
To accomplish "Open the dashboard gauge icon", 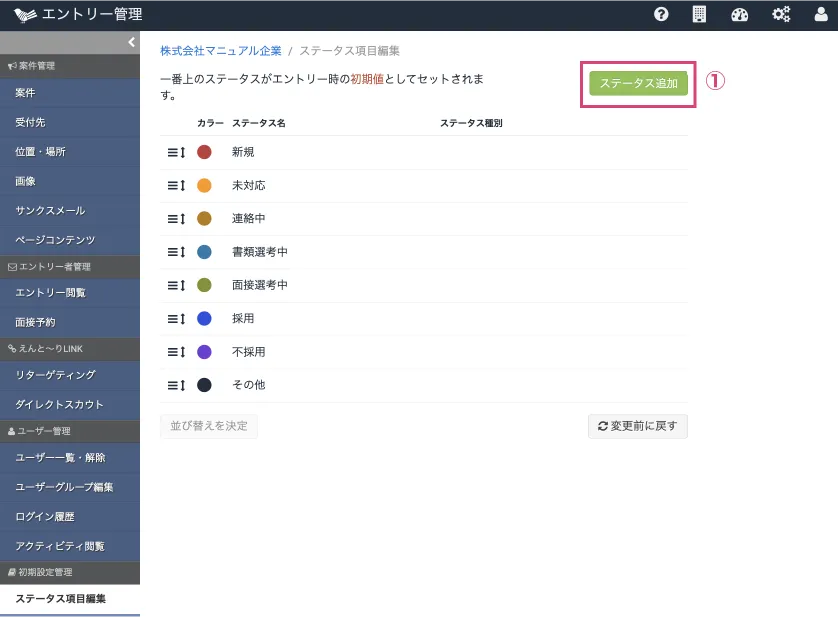I will click(740, 14).
